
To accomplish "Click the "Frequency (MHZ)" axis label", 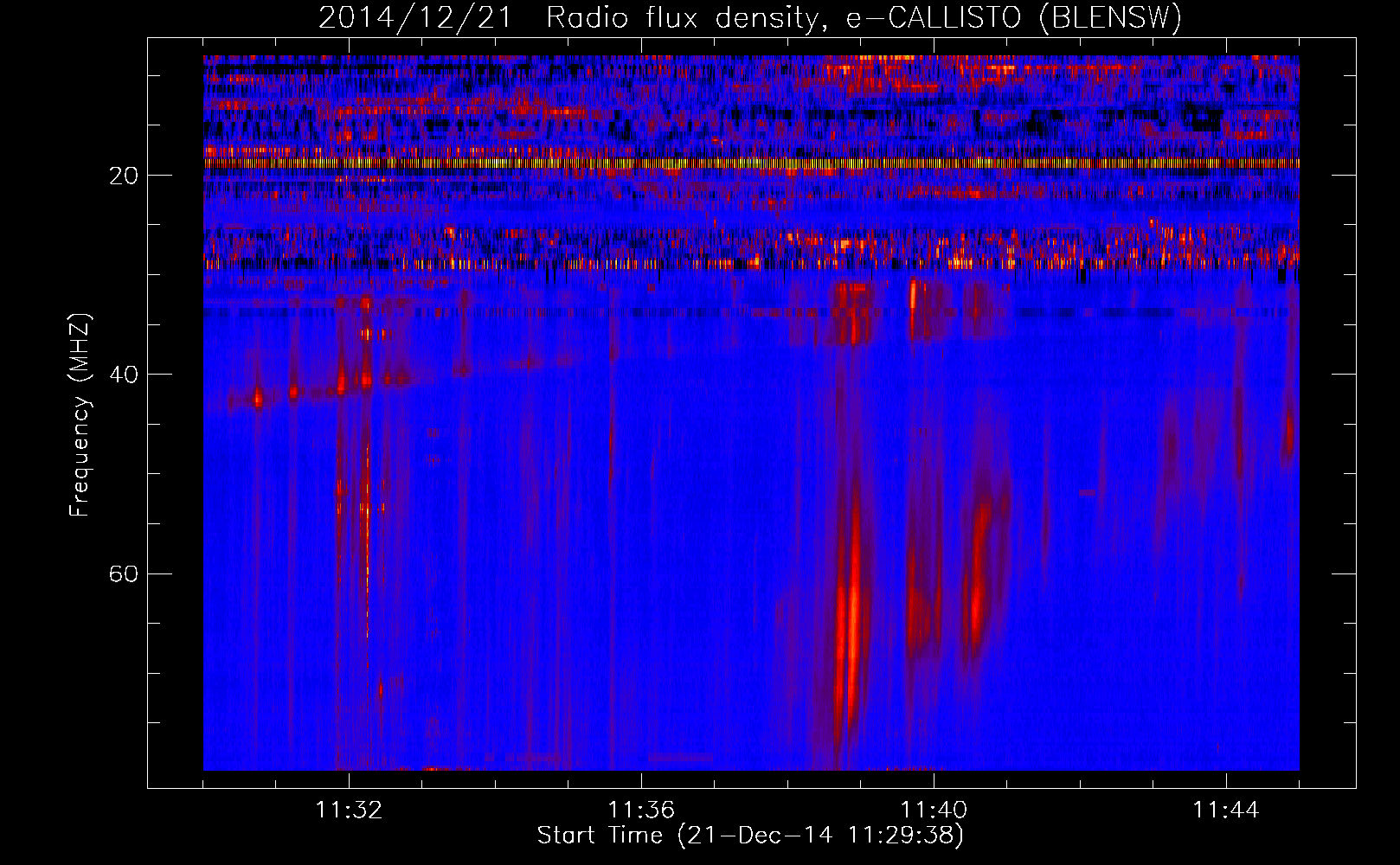I will pos(80,416).
